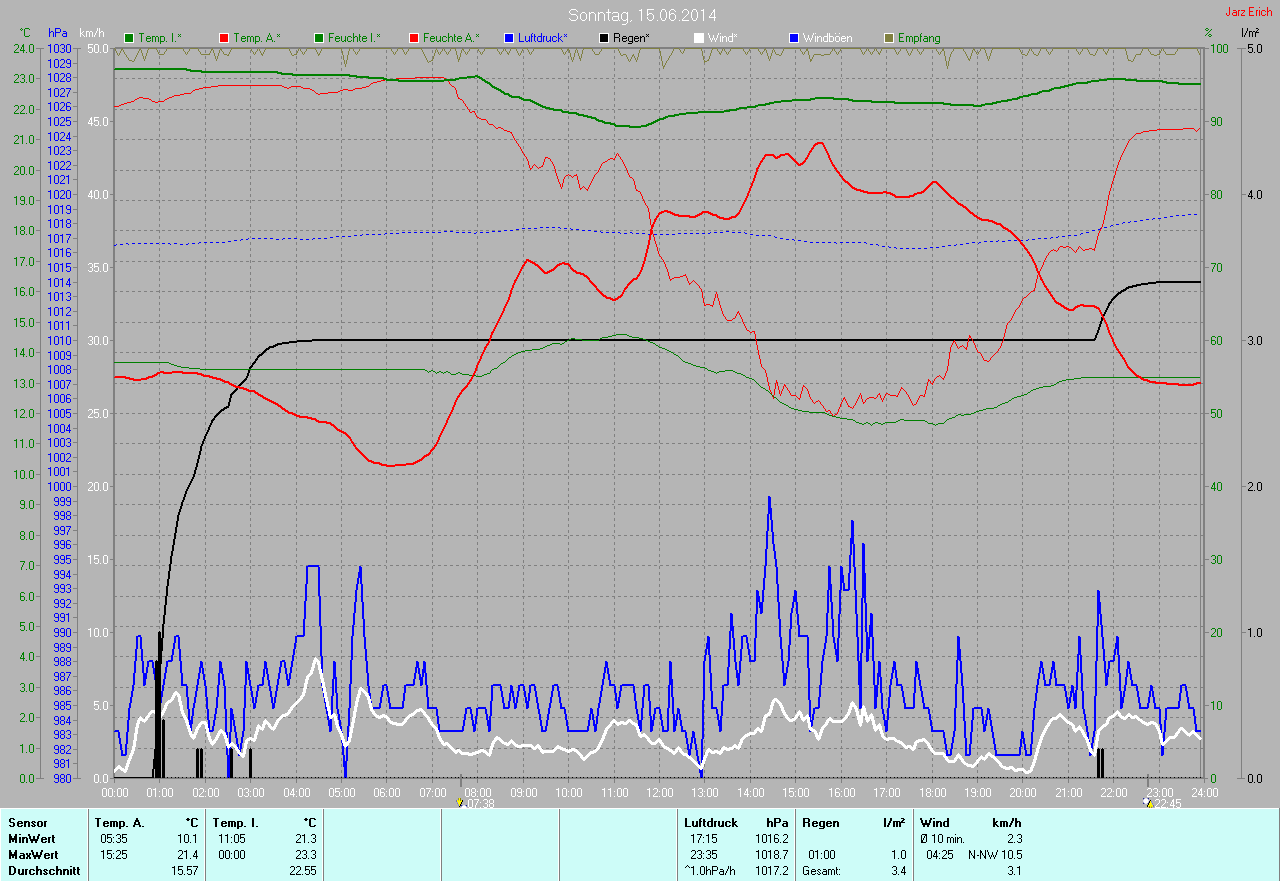
Task: Click the maximum pressure value 1018.7
Action: coord(772,855)
